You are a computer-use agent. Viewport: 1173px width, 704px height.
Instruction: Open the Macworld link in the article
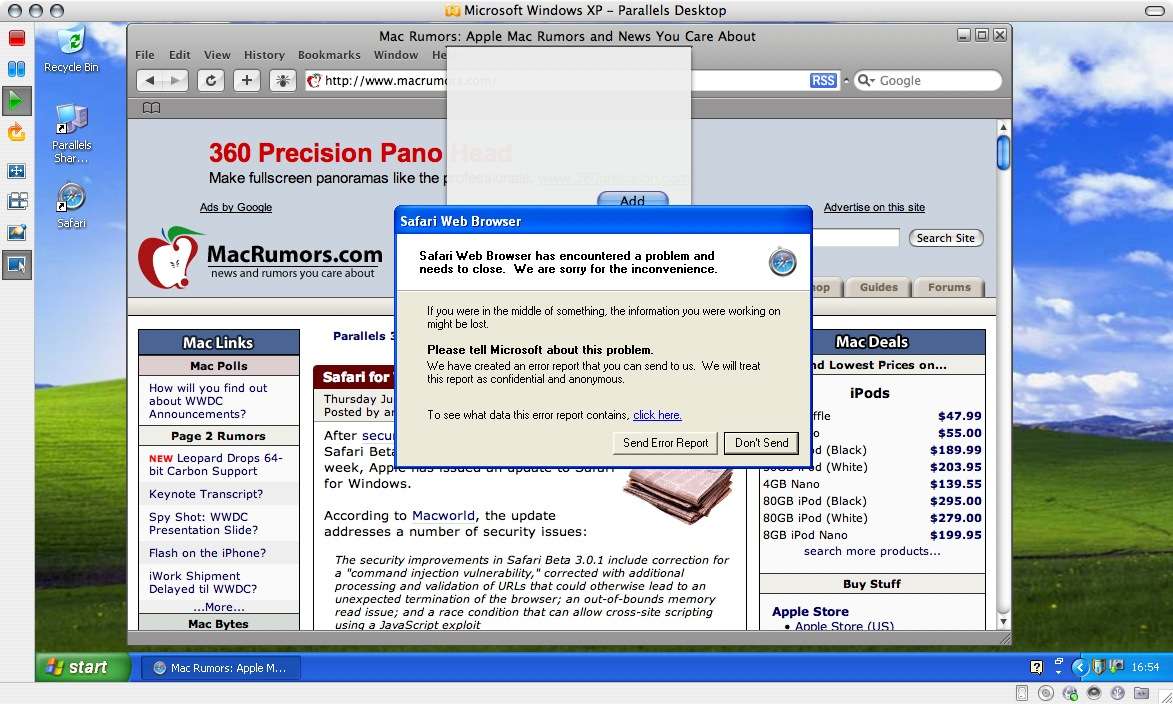(x=443, y=515)
